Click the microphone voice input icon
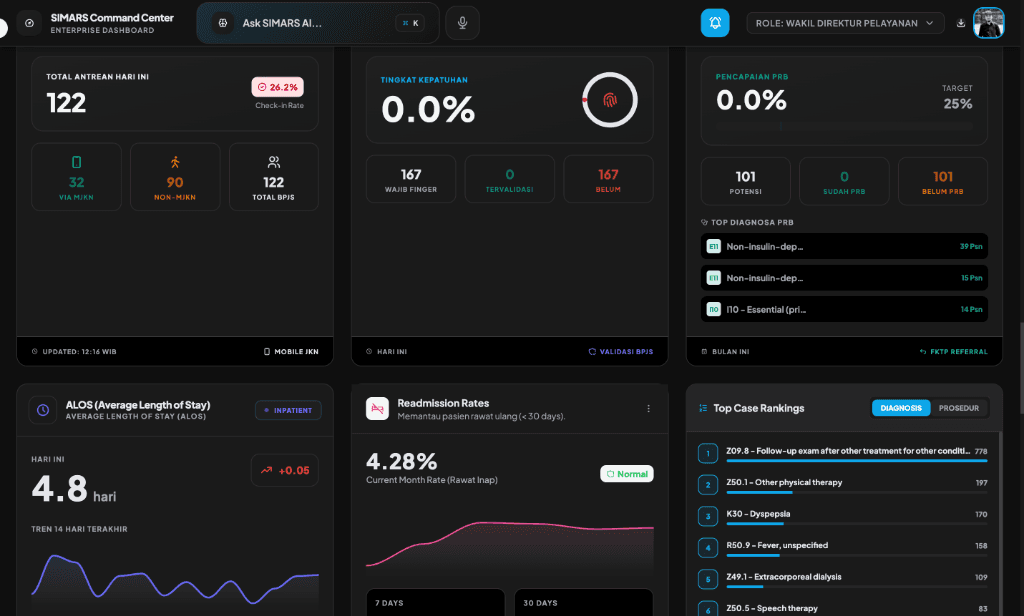The height and width of the screenshot is (616, 1024). coord(462,23)
